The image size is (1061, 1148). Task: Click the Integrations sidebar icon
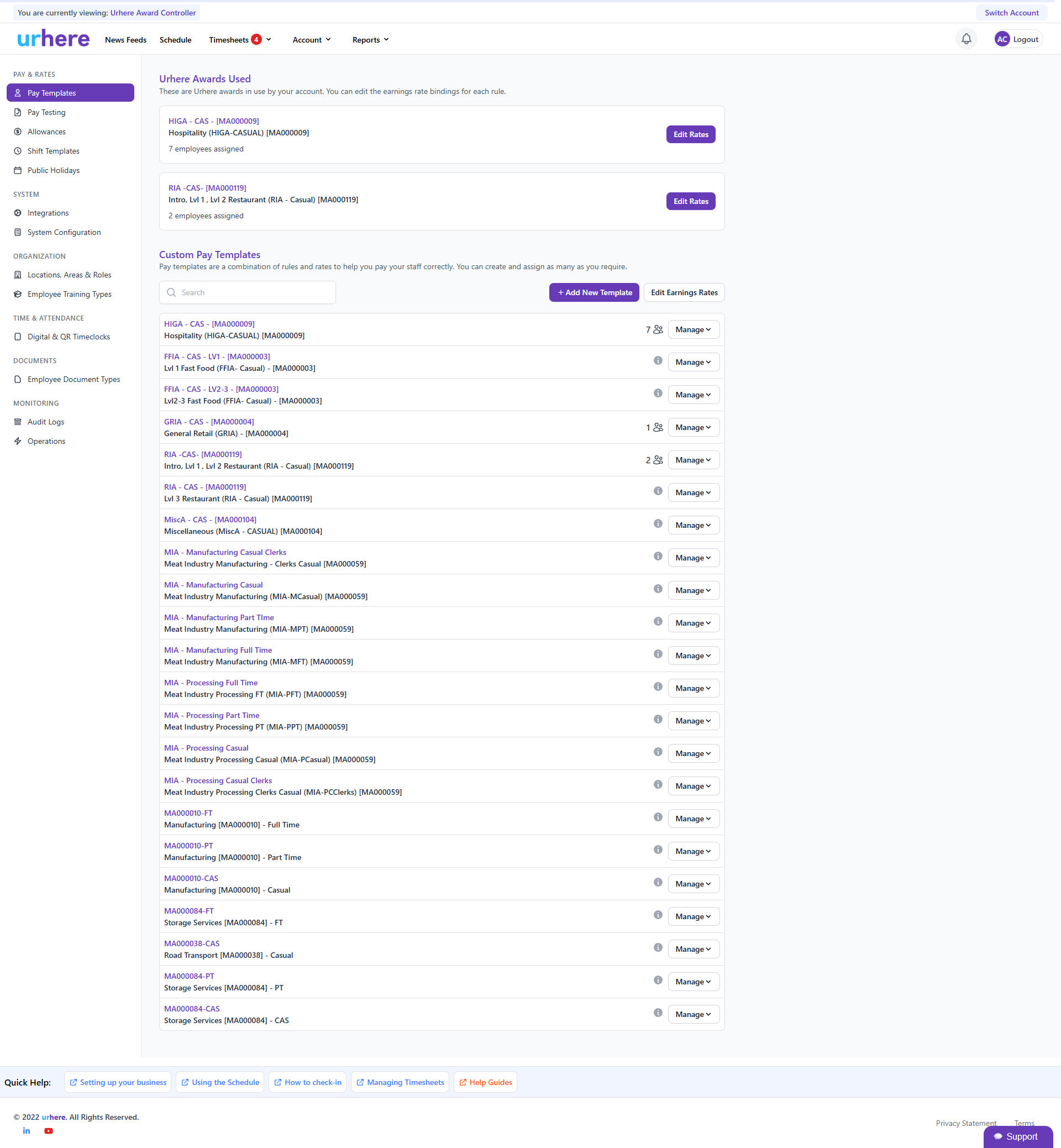coord(18,213)
